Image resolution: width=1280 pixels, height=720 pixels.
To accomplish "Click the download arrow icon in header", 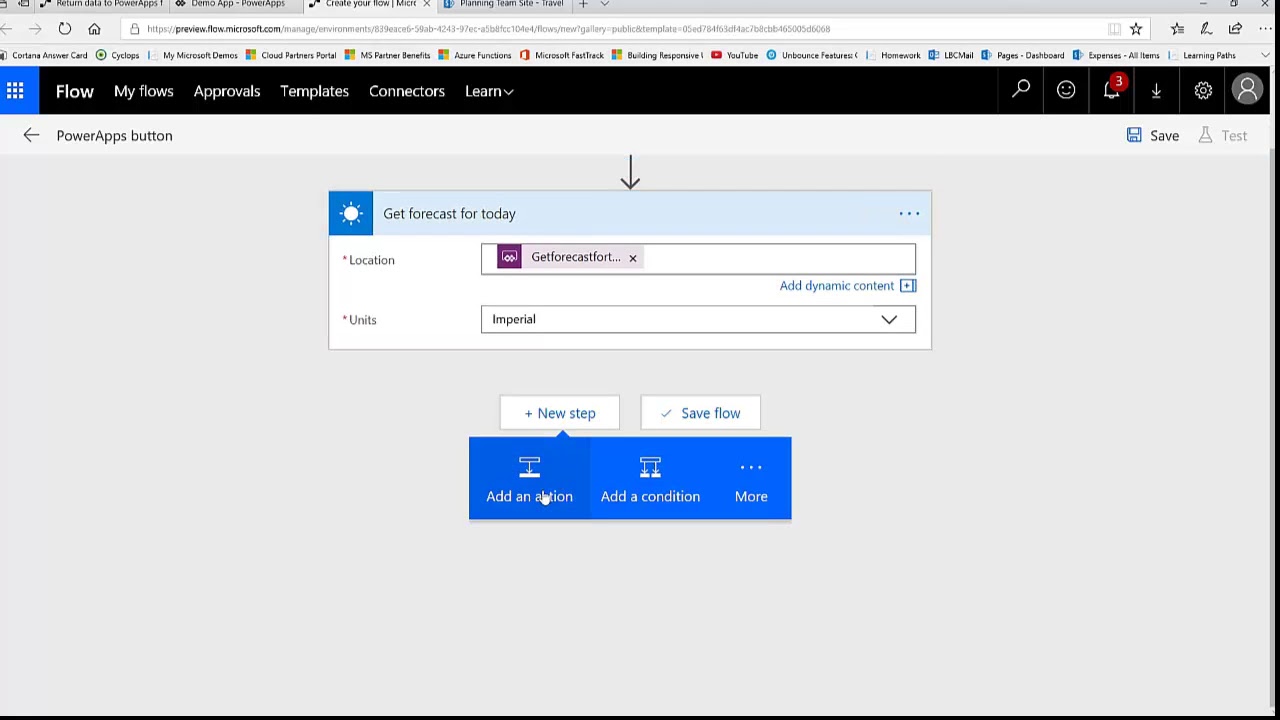I will pyautogui.click(x=1156, y=91).
